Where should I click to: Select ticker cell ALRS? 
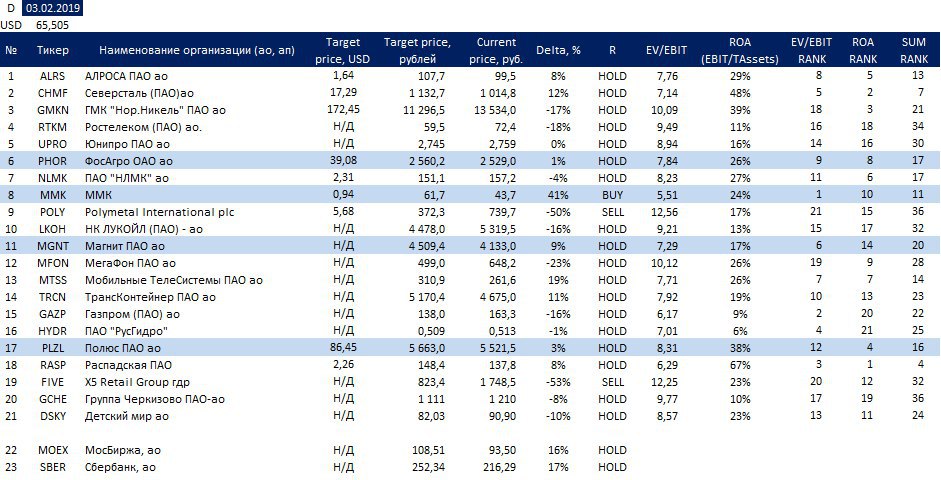click(52, 77)
